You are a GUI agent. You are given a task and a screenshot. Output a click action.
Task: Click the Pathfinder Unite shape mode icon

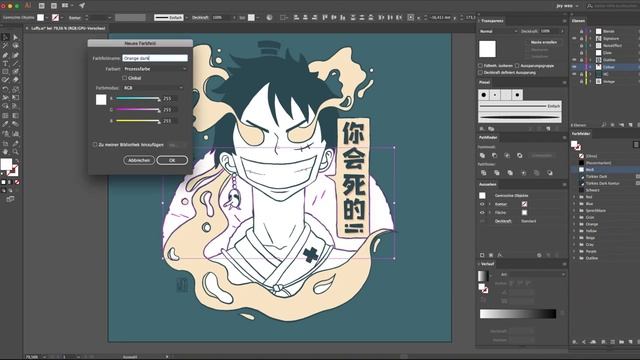pos(482,155)
